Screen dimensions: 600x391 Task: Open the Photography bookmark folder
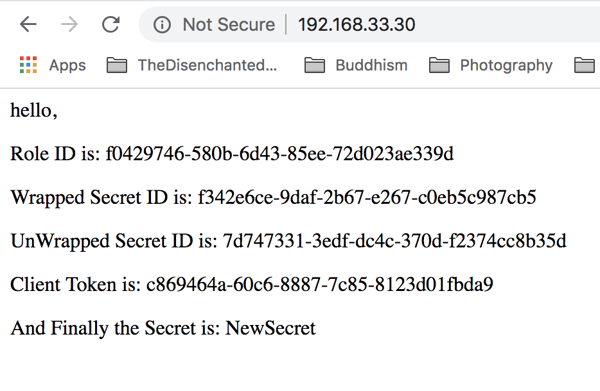491,65
